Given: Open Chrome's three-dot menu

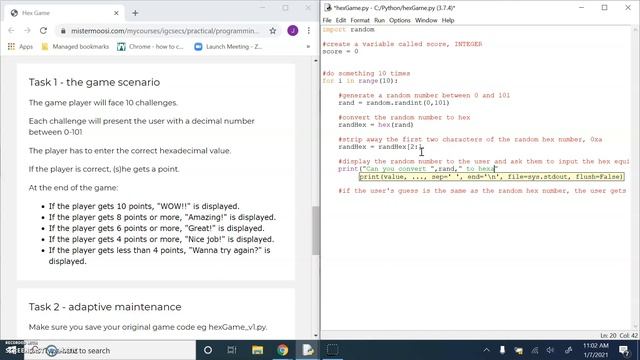Looking at the screenshot, I should (x=309, y=31).
